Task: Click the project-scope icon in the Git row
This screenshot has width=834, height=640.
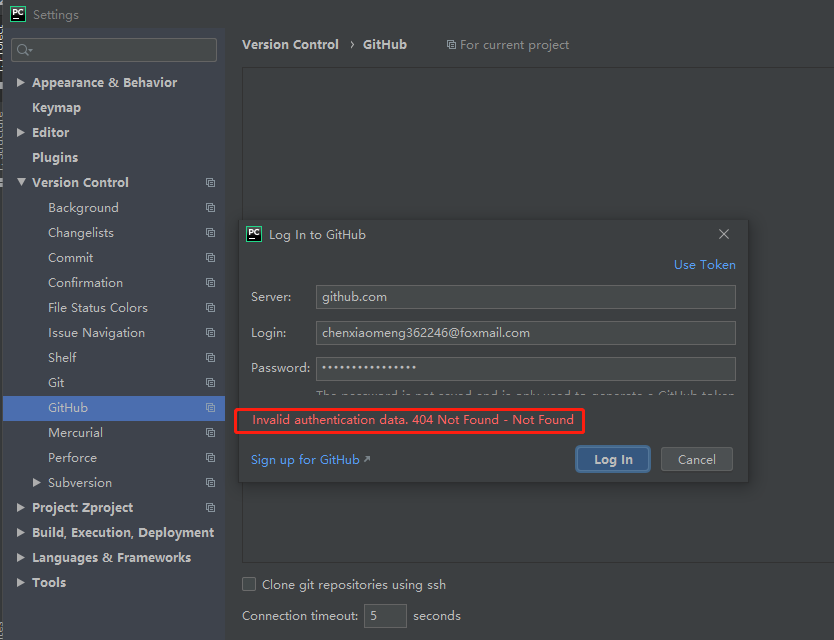Action: [211, 383]
